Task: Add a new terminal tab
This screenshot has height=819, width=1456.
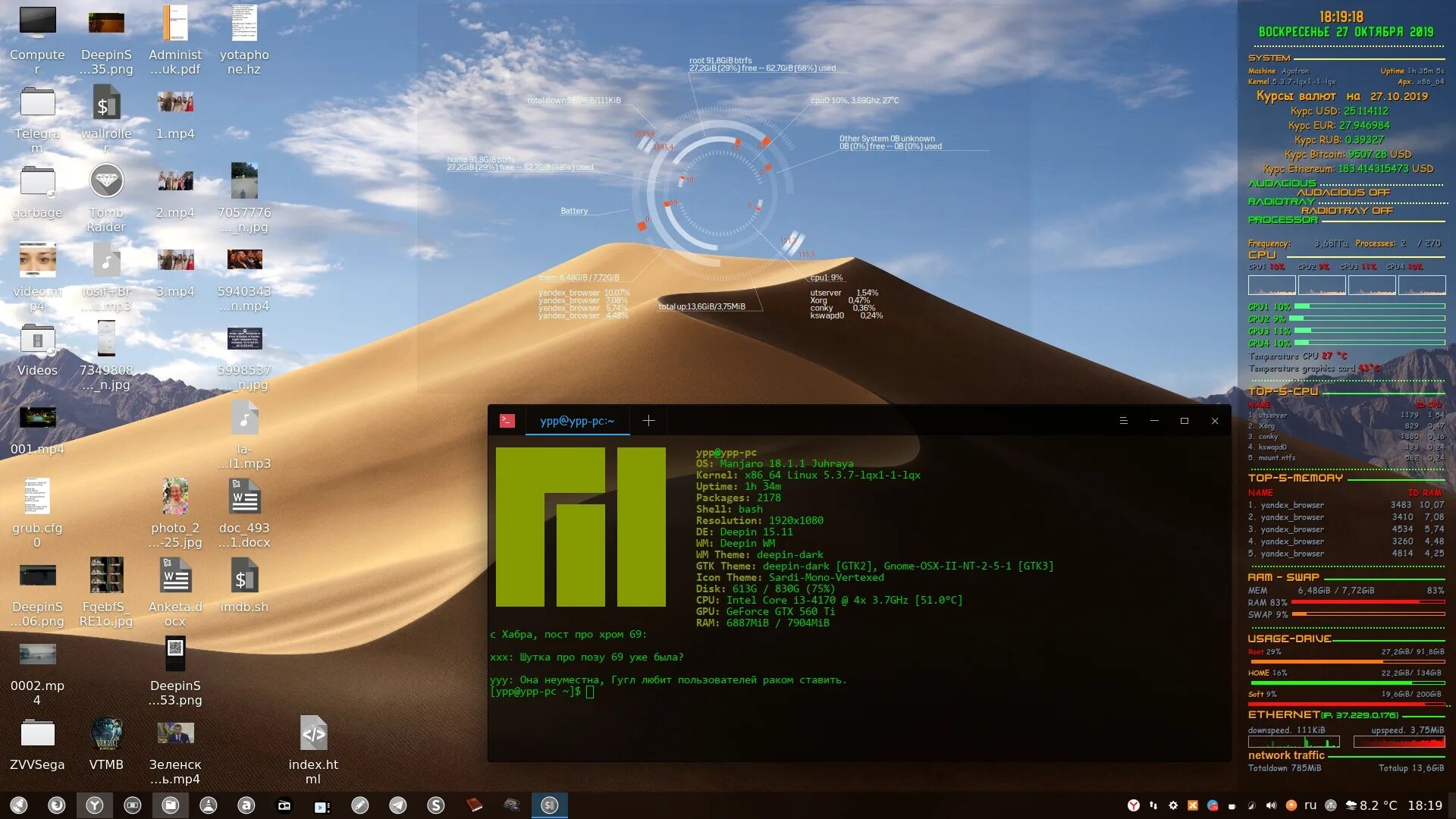Action: (x=648, y=421)
